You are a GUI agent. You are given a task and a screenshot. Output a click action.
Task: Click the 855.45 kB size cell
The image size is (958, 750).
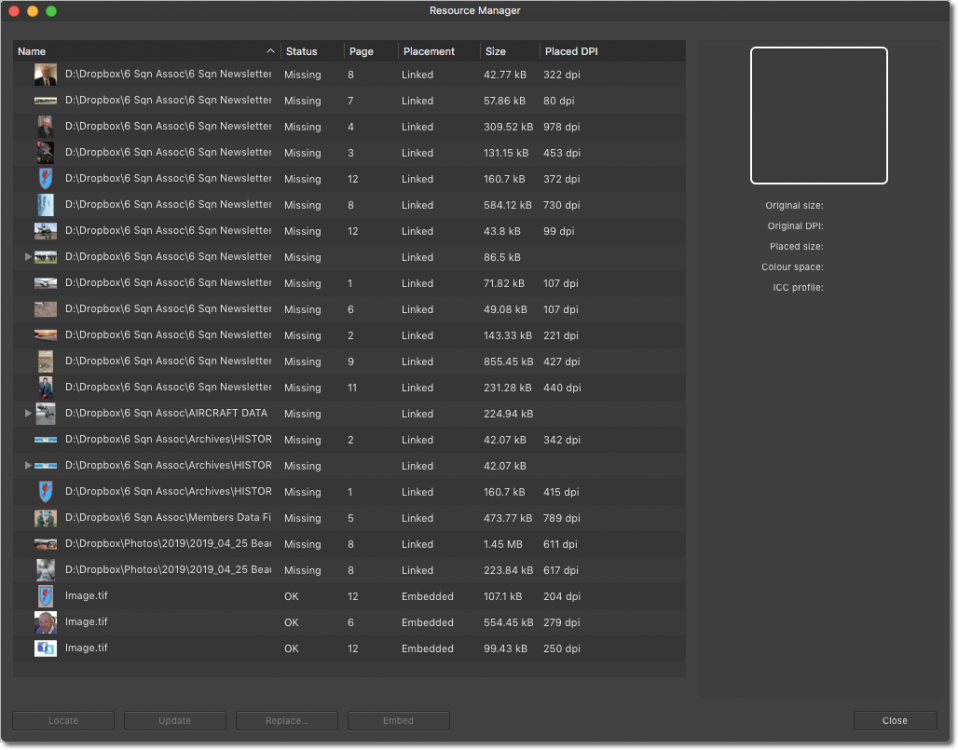508,362
